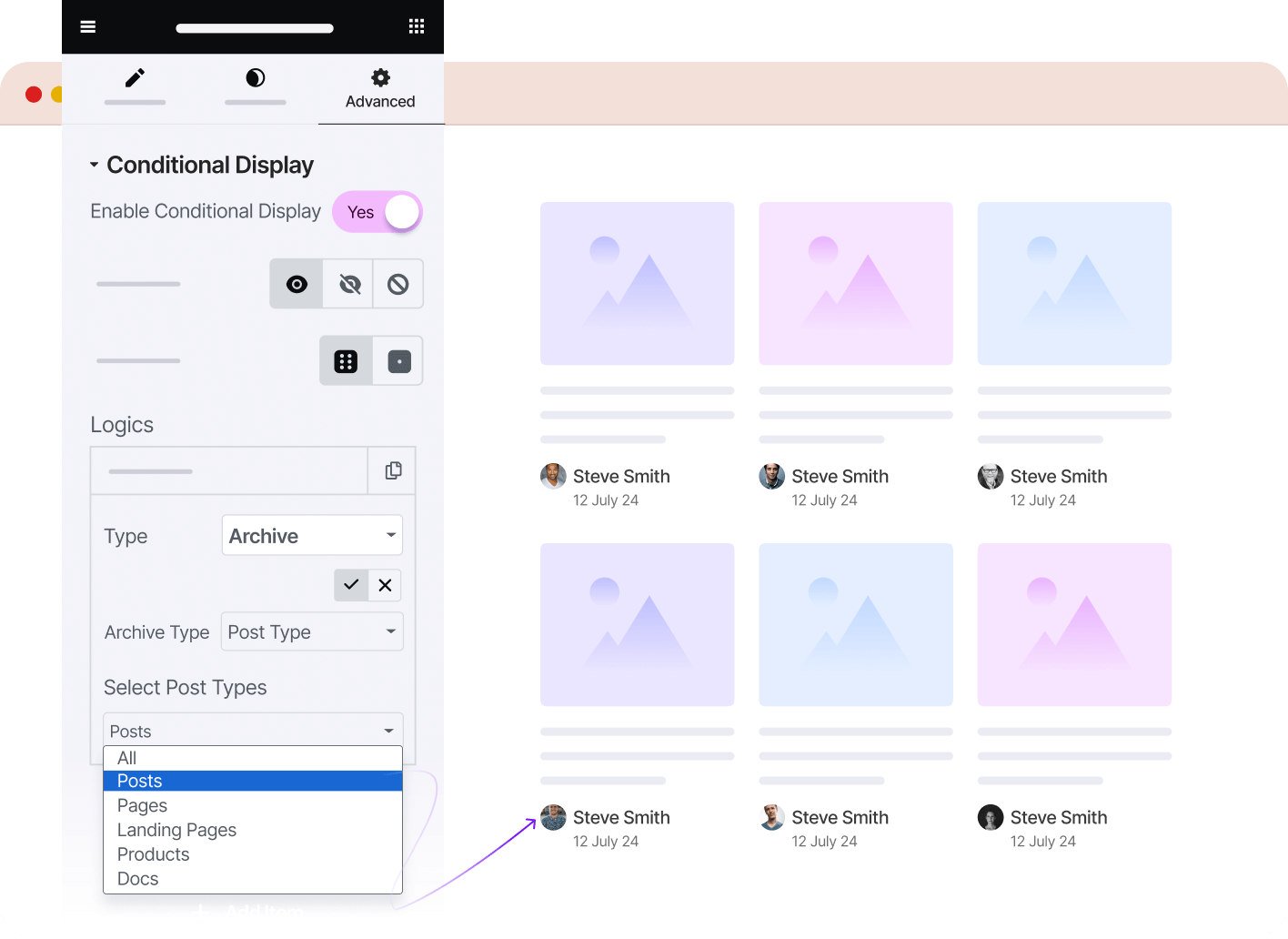1288x939 pixels.
Task: Click the duplicate icon next to the Logics field
Action: pos(392,470)
